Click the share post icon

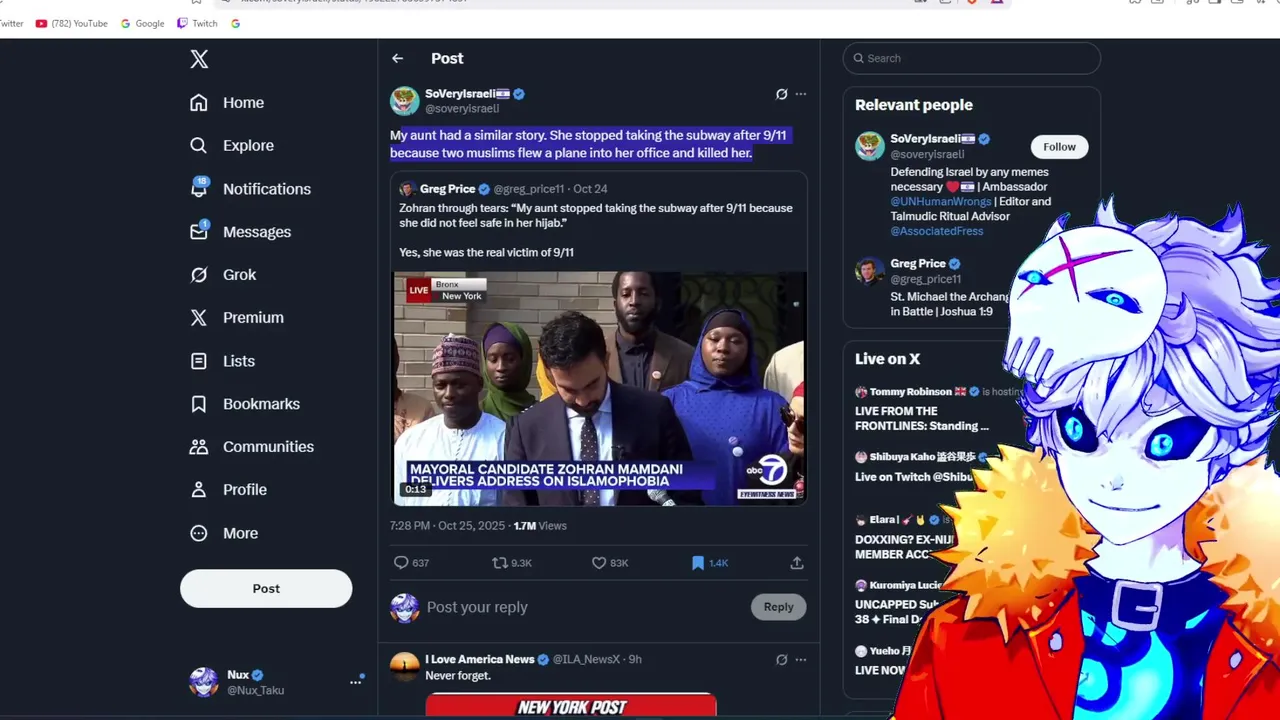tap(797, 563)
